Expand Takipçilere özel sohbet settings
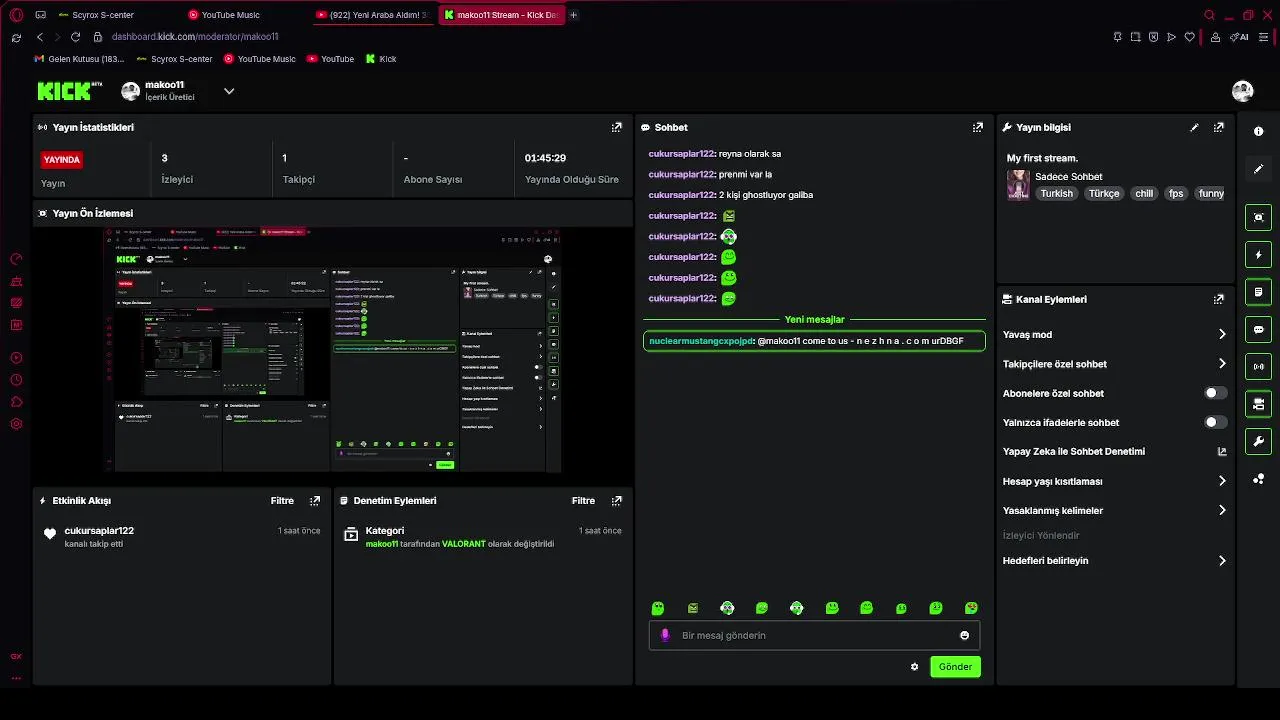The height and width of the screenshot is (720, 1280). click(x=1222, y=364)
